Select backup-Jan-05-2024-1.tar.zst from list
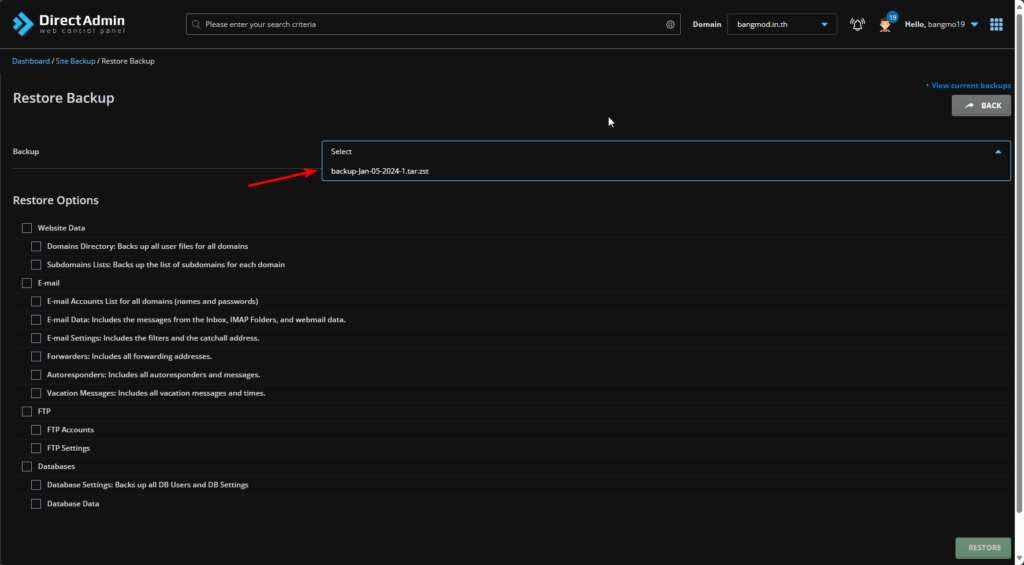The image size is (1024, 565). 380,171
